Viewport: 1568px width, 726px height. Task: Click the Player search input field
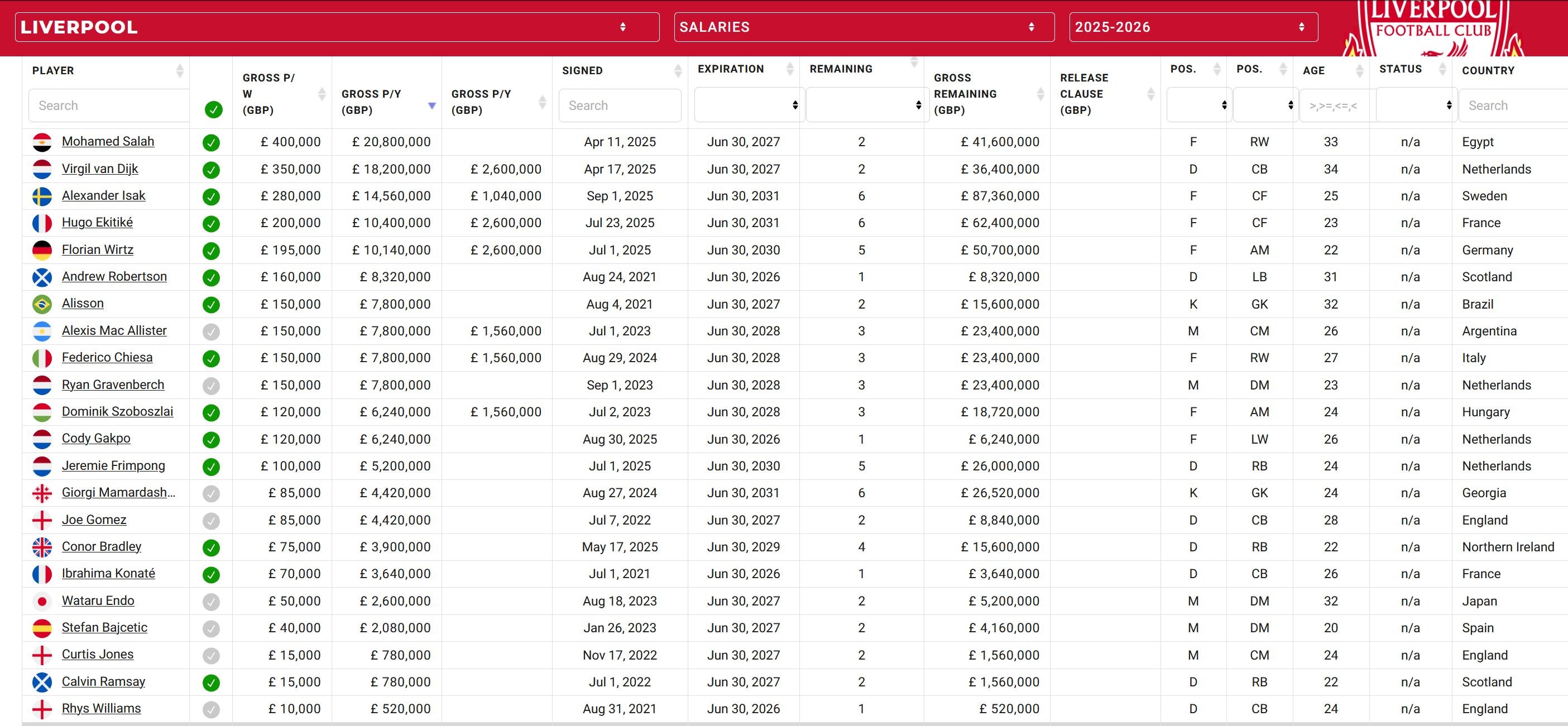108,105
